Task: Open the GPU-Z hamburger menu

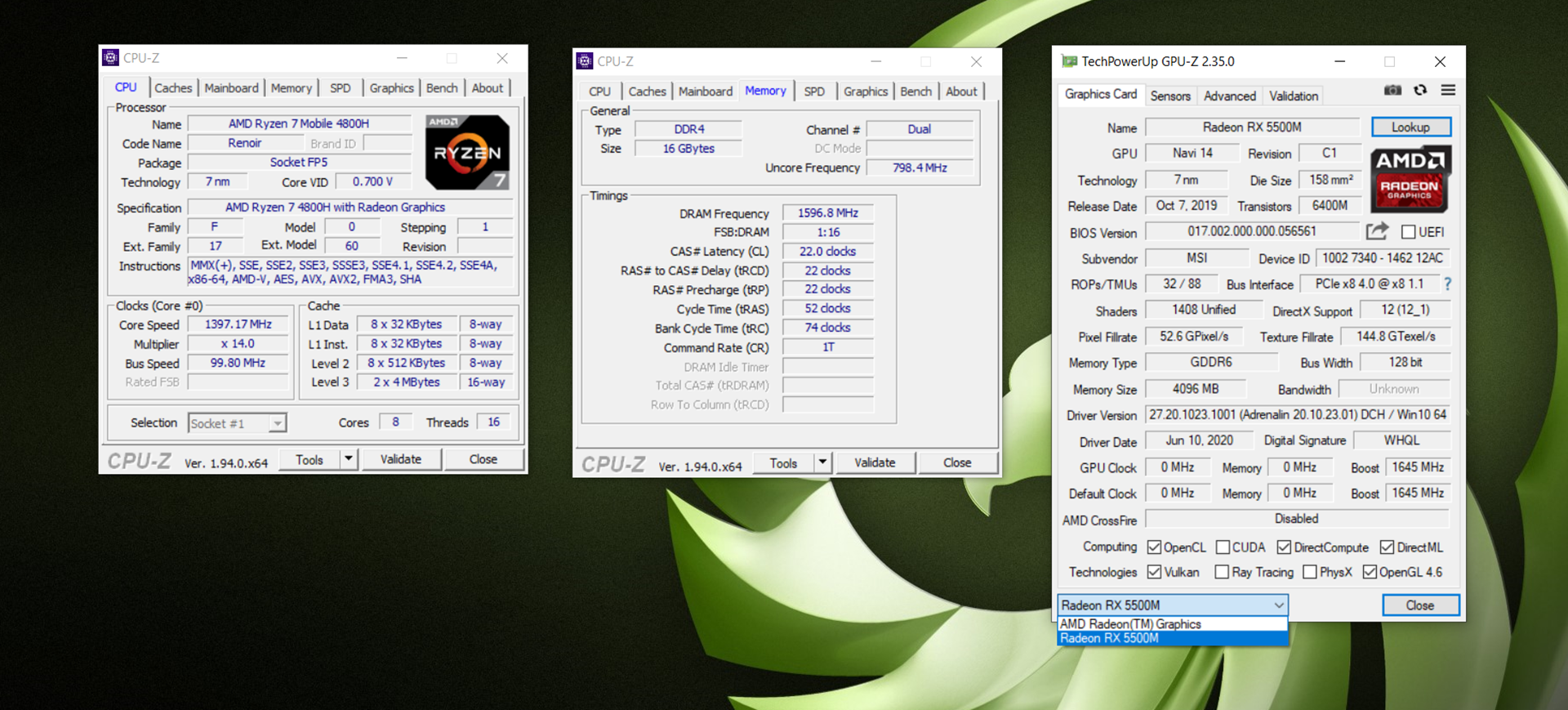Action: pos(1448,91)
